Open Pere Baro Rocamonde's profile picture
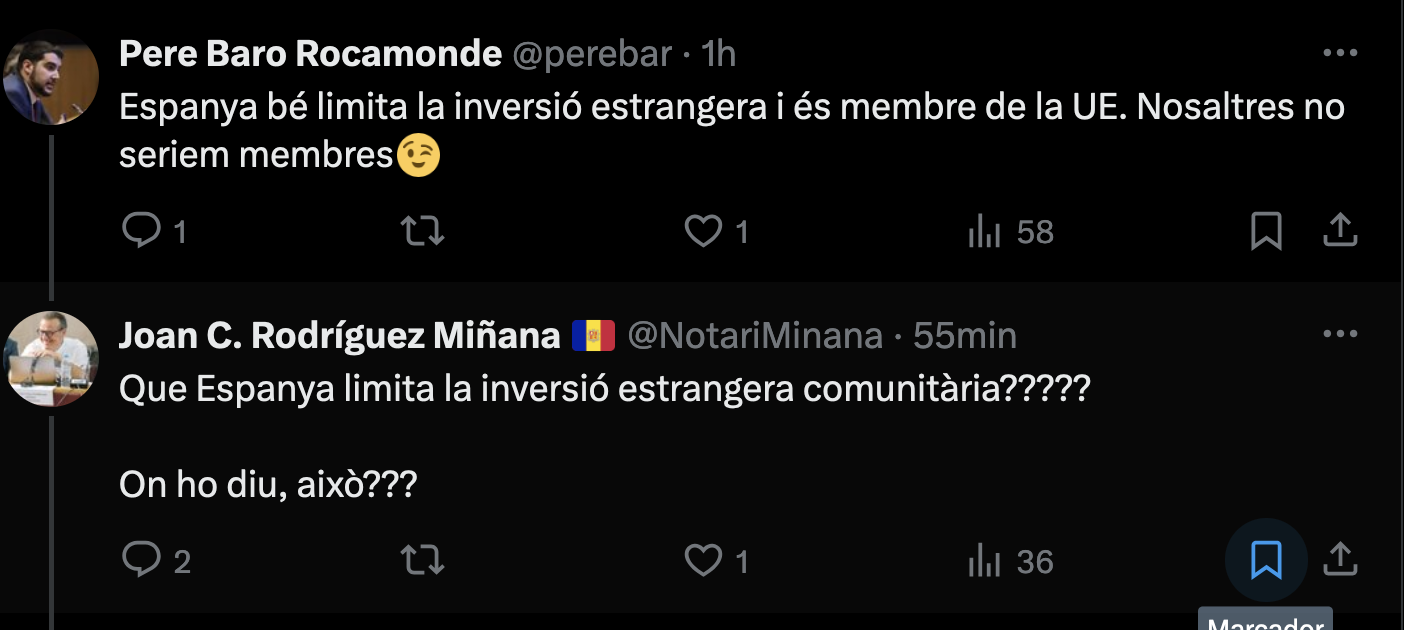 (x=51, y=77)
